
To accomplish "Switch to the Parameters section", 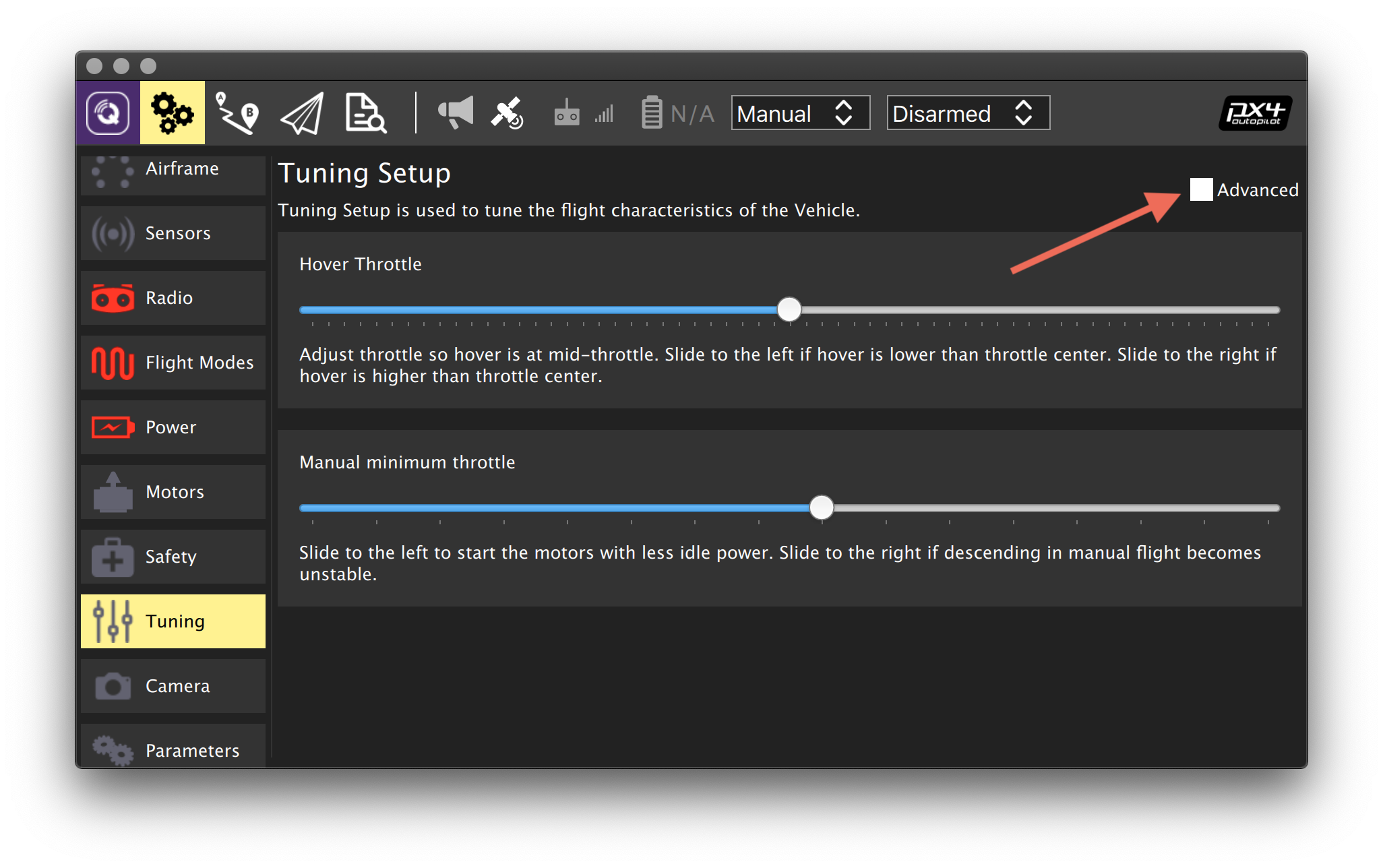I will click(x=173, y=750).
